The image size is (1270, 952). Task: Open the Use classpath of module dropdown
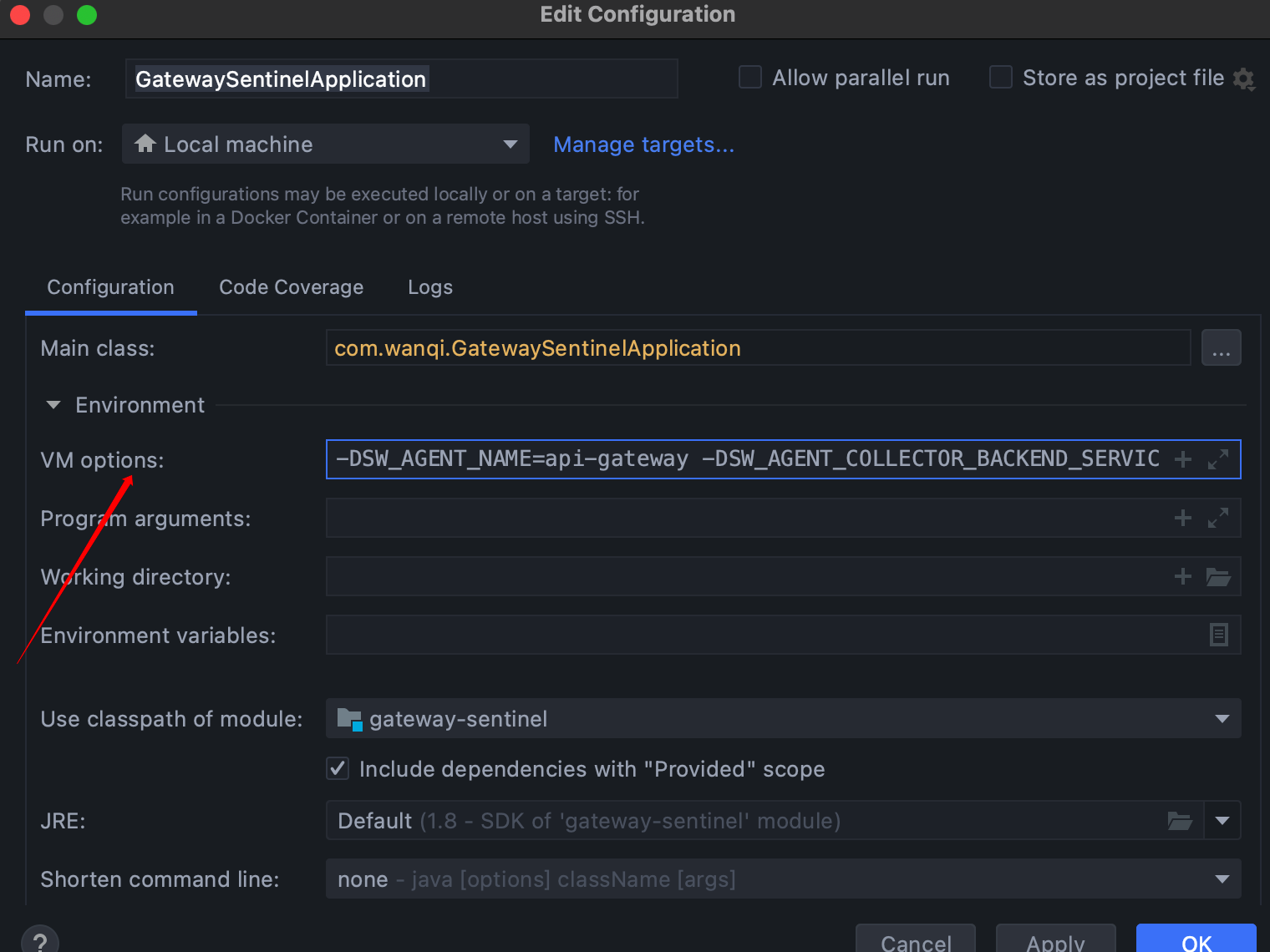pos(783,718)
